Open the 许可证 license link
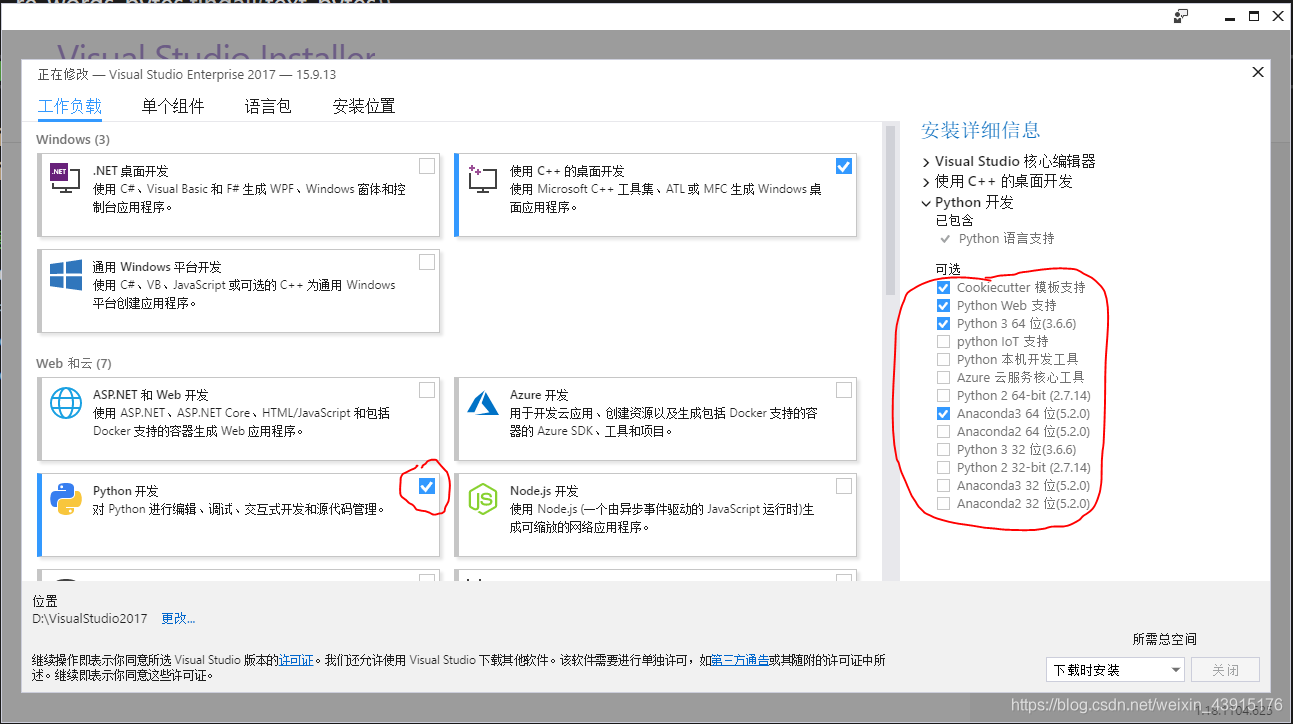1293x724 pixels. tap(296, 660)
